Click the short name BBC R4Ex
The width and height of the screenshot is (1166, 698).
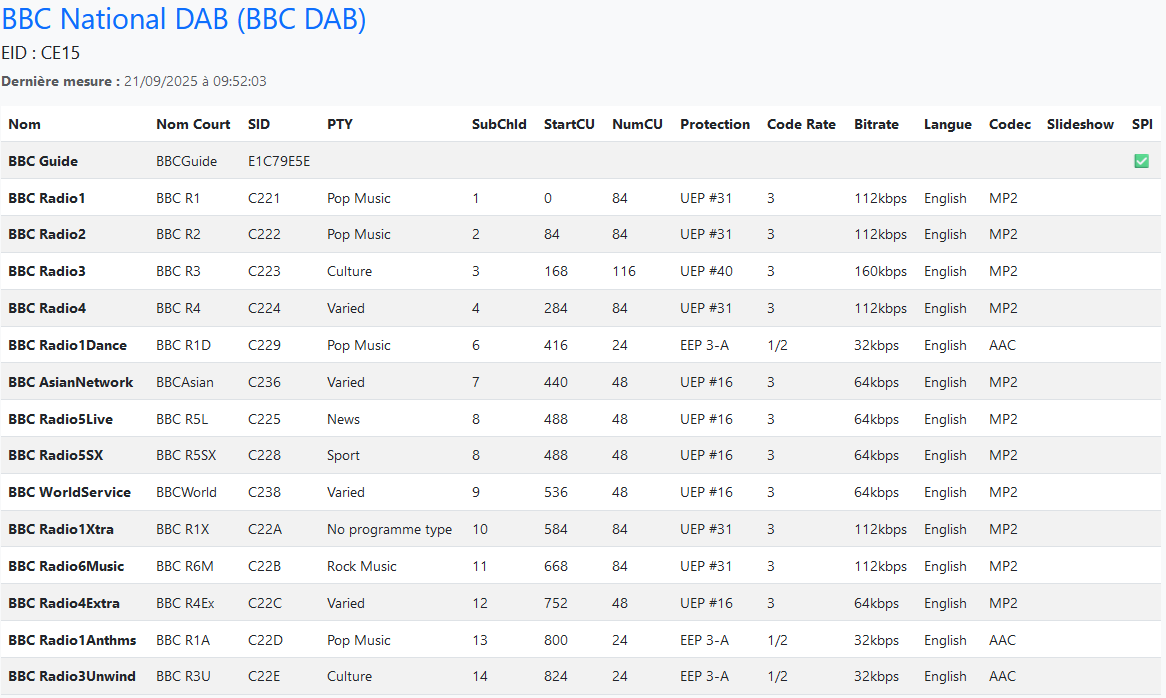[x=185, y=604]
